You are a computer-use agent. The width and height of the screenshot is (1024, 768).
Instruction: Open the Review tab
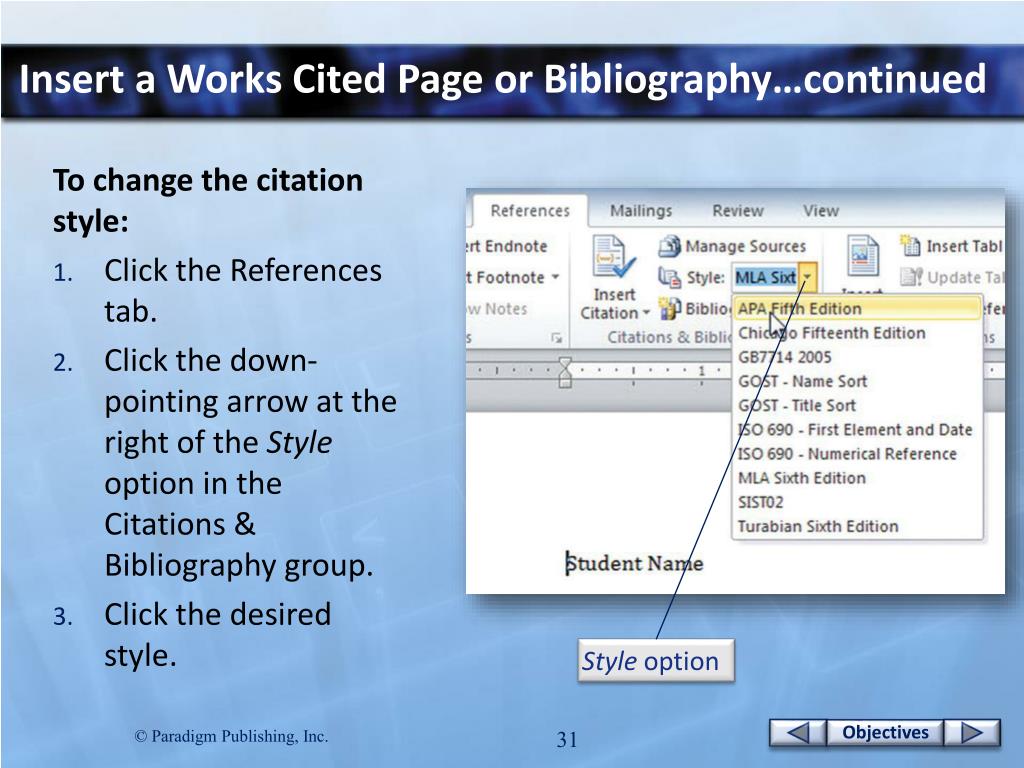737,211
